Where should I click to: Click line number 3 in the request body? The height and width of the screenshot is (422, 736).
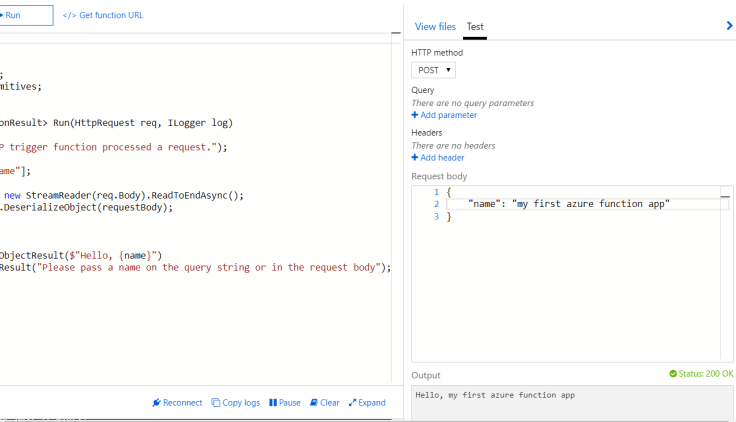(x=437, y=216)
